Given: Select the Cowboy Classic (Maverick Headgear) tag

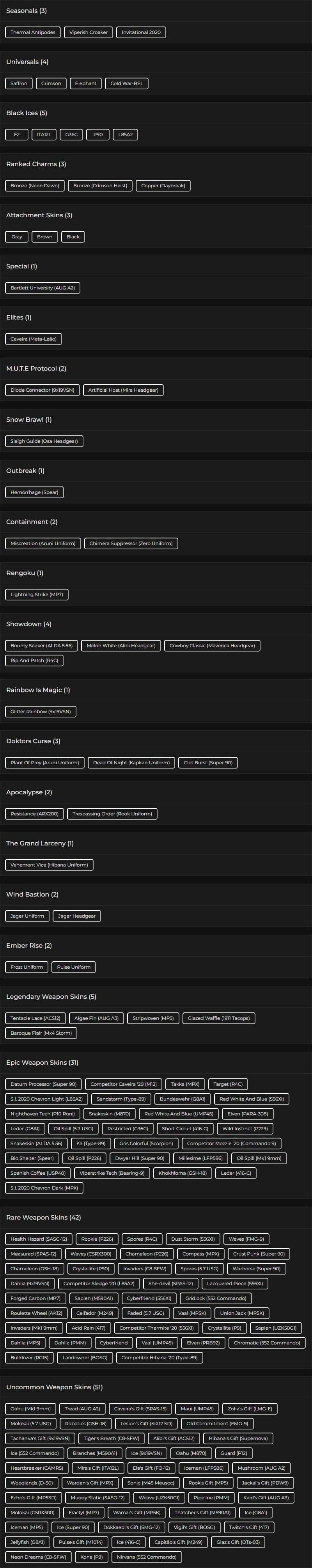Looking at the screenshot, I should 212,646.
